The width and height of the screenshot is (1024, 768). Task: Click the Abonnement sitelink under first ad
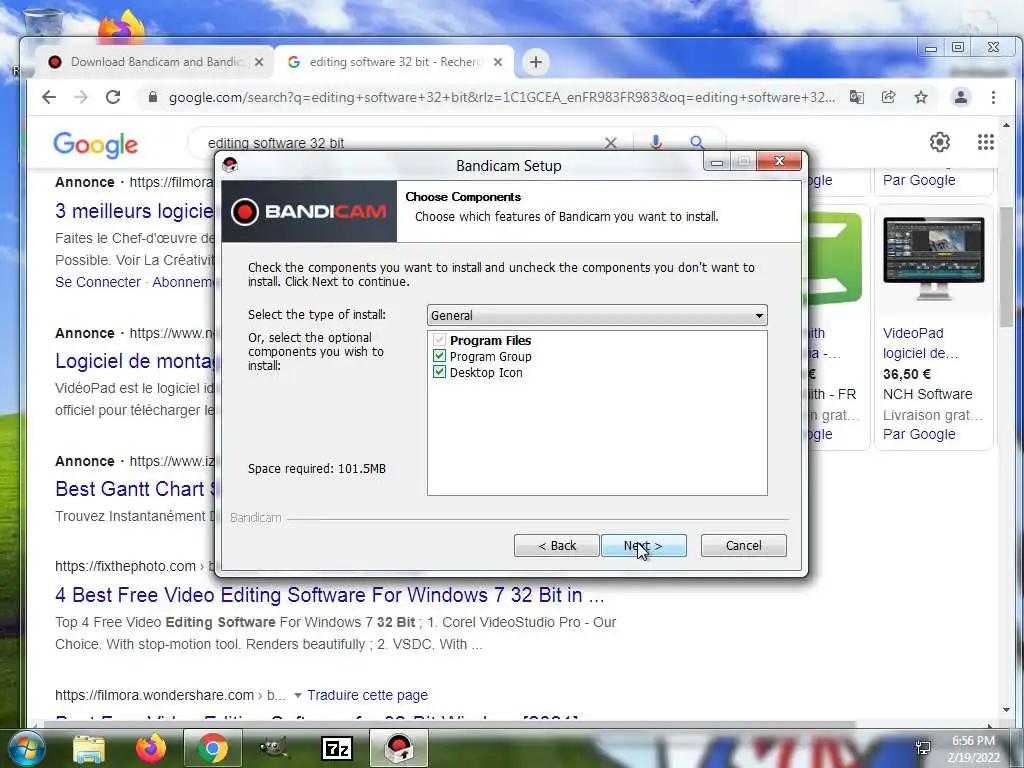click(183, 282)
